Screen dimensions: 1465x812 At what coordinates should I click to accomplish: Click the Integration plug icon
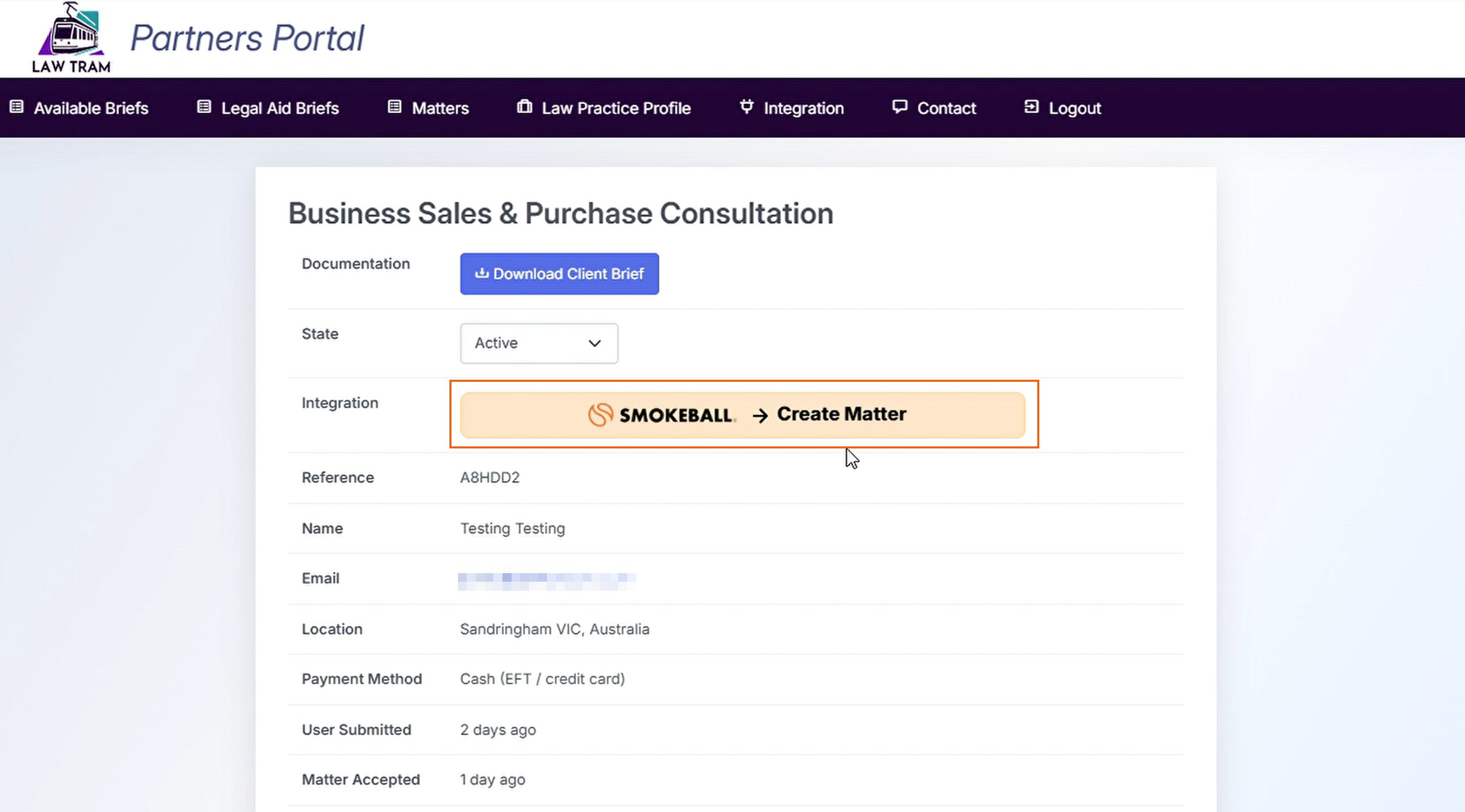pyautogui.click(x=746, y=107)
